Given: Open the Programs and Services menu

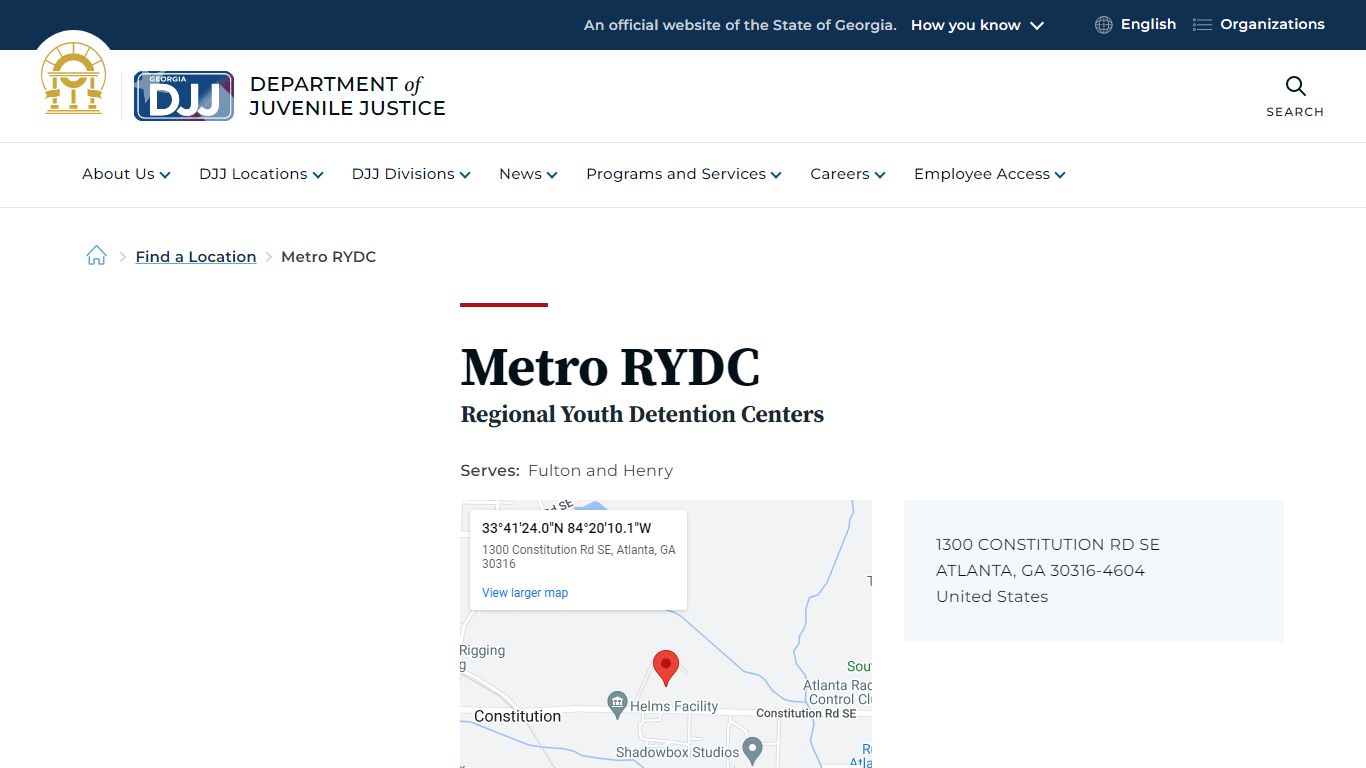Looking at the screenshot, I should point(684,174).
